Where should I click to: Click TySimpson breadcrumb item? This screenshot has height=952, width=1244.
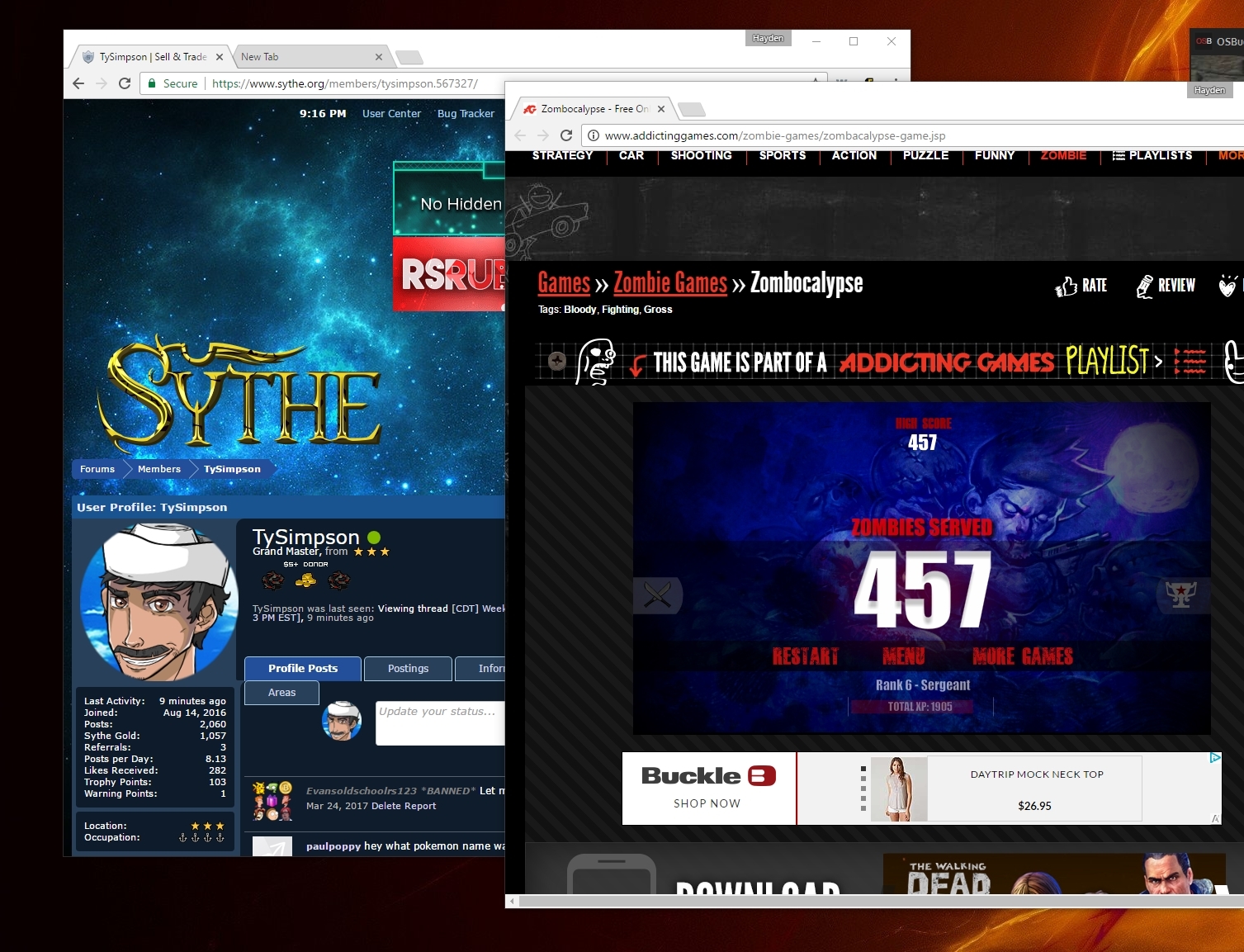(x=232, y=469)
